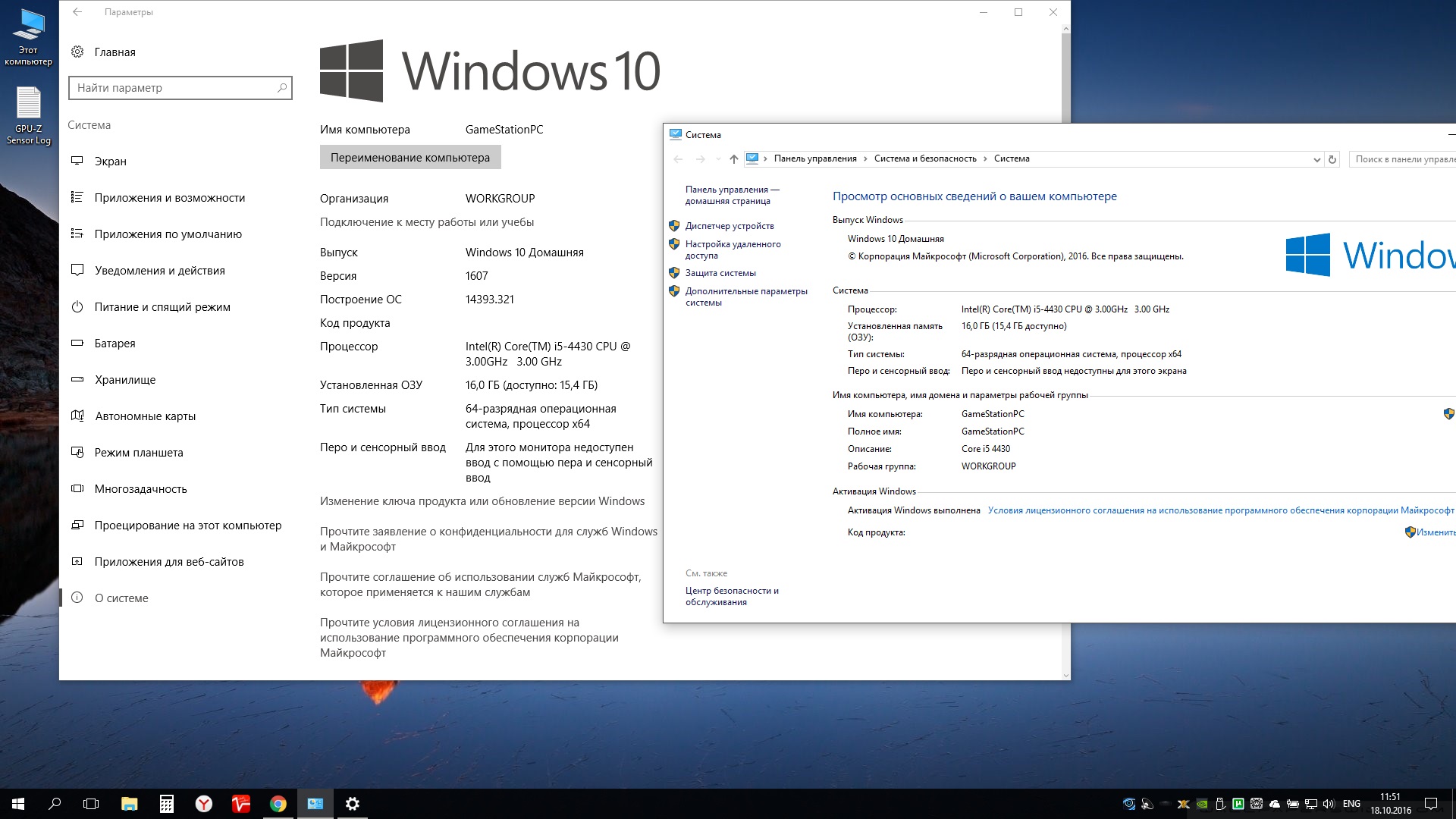The width and height of the screenshot is (1456, 819).
Task: Open recent locations dropdown arrow in navigation
Action: click(718, 159)
